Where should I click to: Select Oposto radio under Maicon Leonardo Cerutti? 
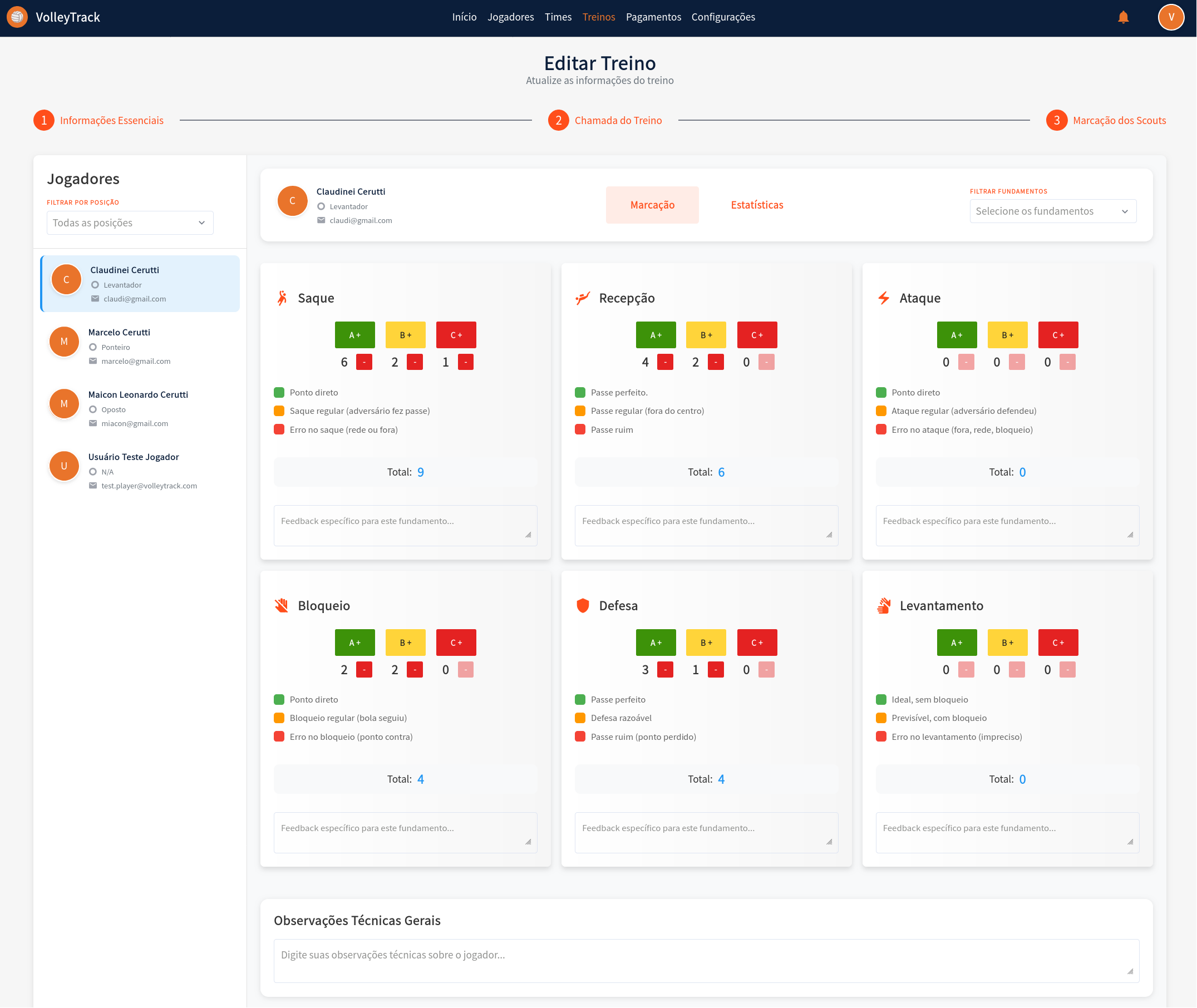pos(93,409)
